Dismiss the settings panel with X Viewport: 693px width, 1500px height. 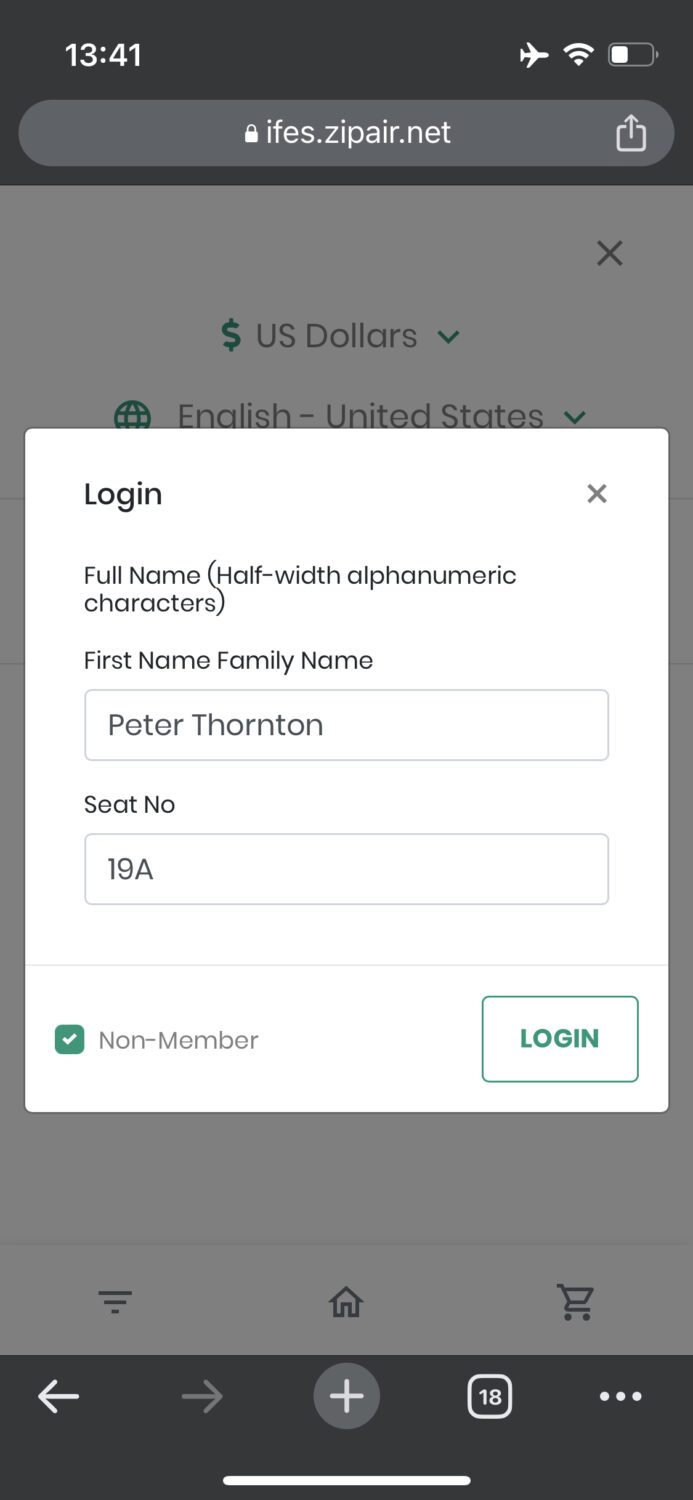[609, 253]
